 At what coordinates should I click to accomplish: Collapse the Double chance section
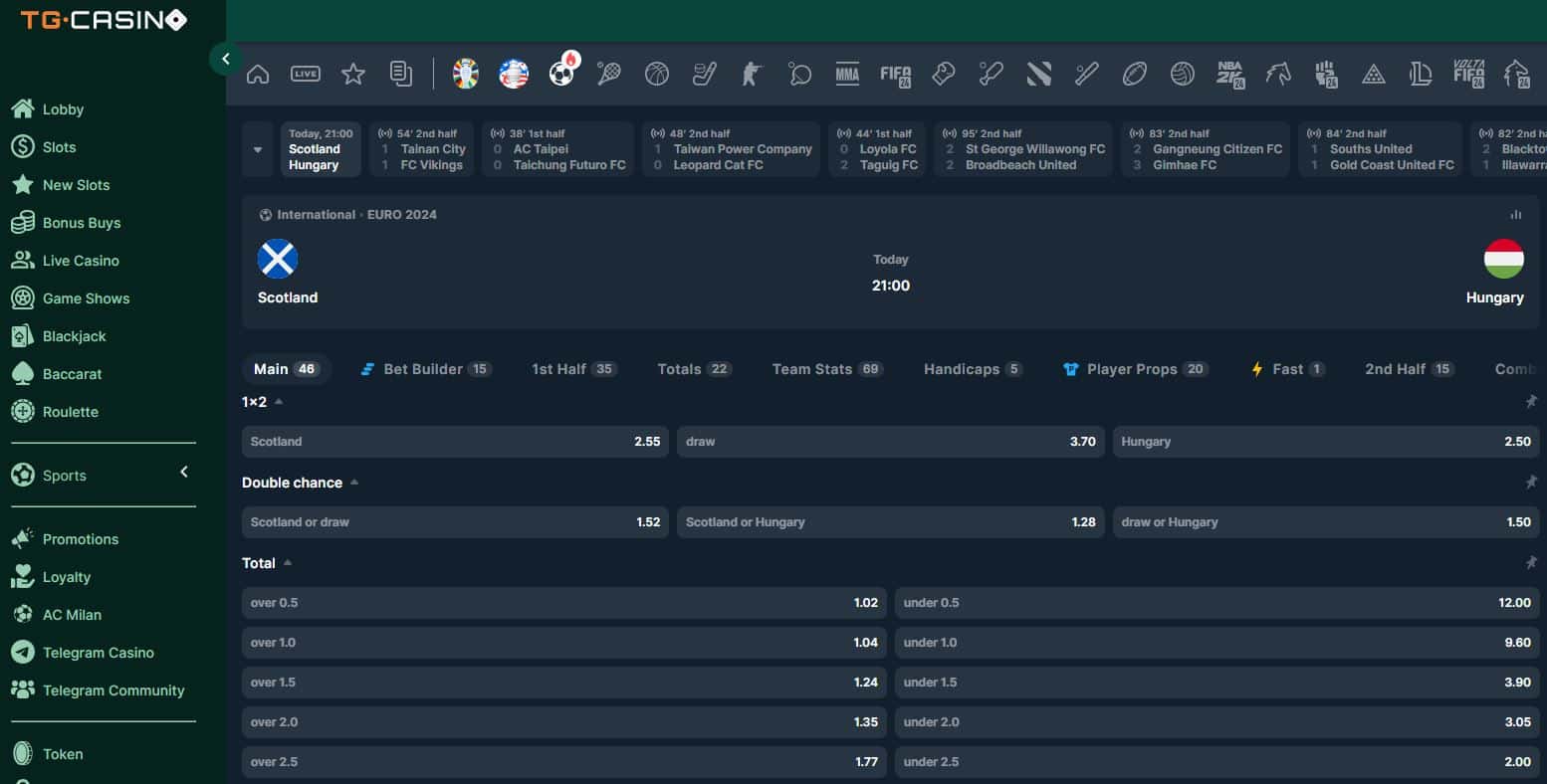[x=354, y=483]
